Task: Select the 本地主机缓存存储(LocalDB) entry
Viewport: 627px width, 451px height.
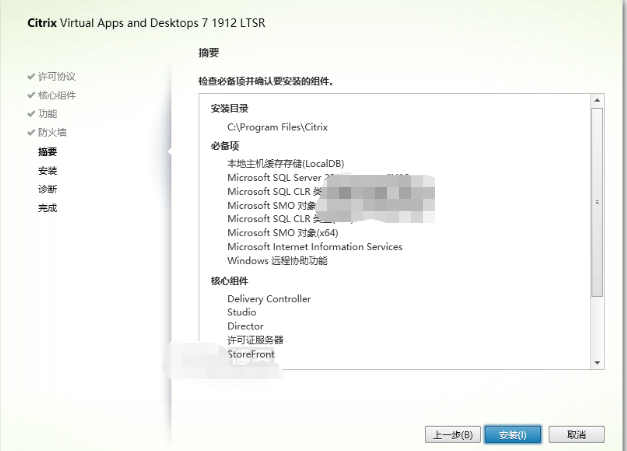Action: point(286,164)
